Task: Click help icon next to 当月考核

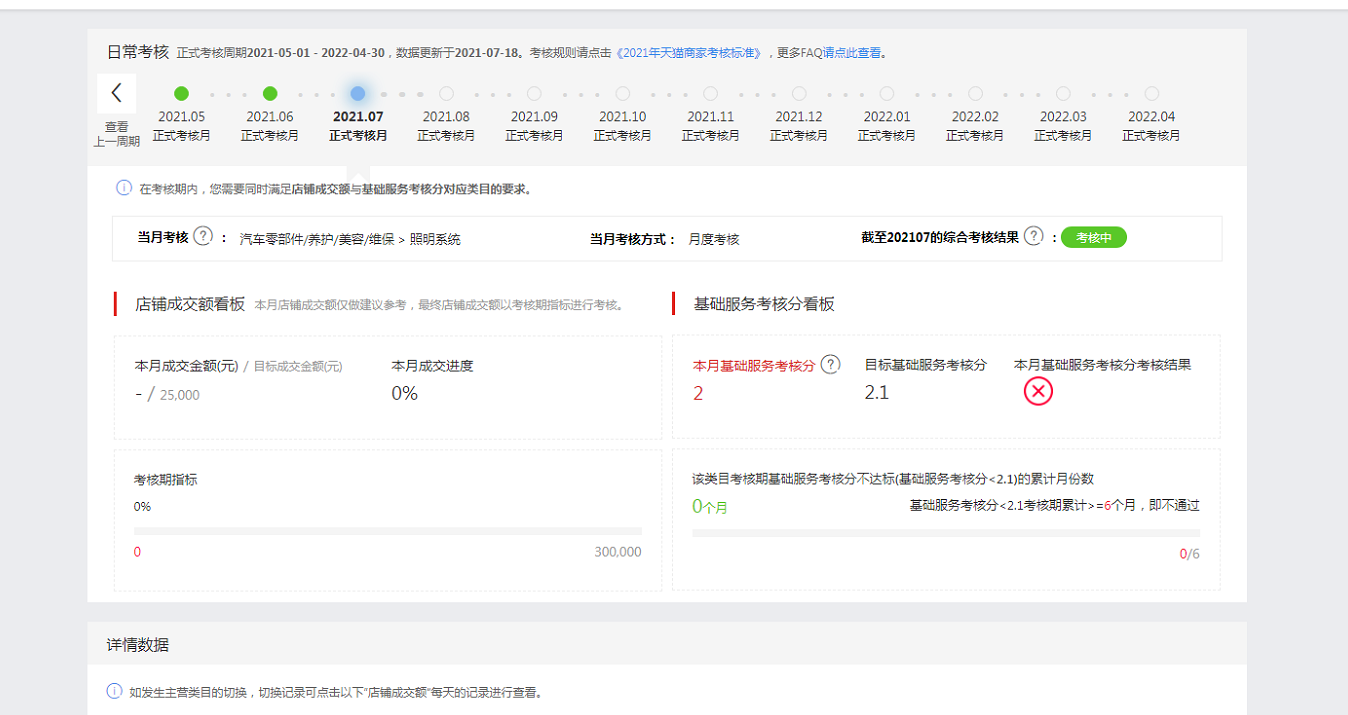Action: (x=203, y=237)
